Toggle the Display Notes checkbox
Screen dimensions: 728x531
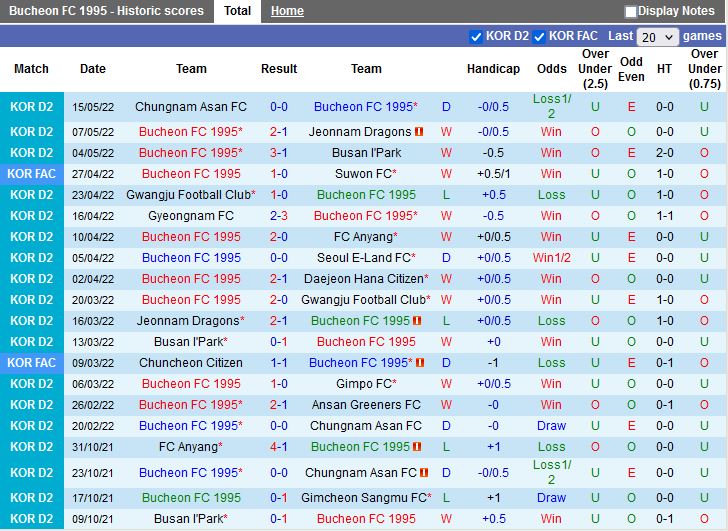630,12
